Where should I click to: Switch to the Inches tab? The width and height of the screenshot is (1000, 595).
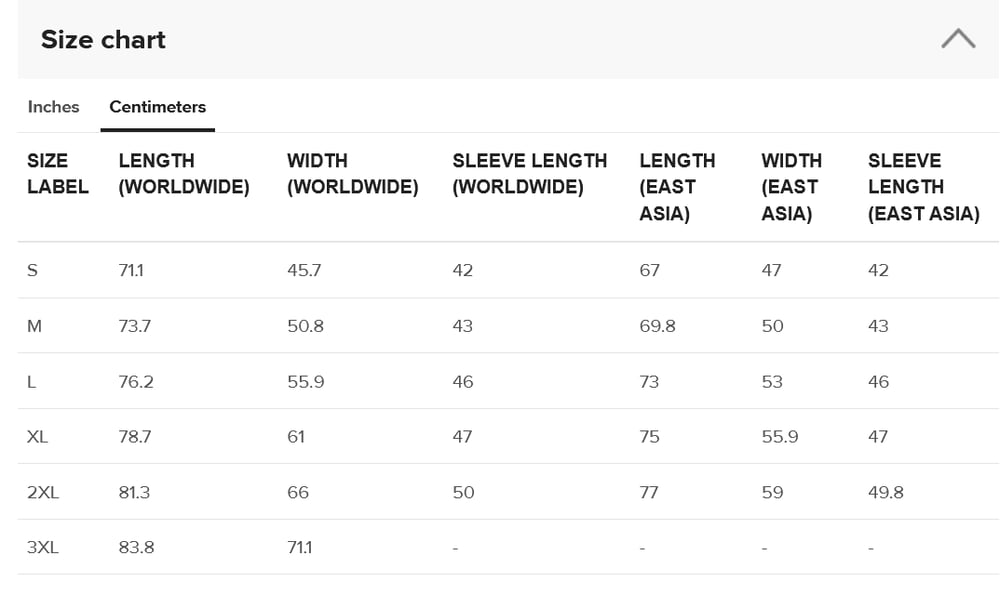click(x=54, y=107)
